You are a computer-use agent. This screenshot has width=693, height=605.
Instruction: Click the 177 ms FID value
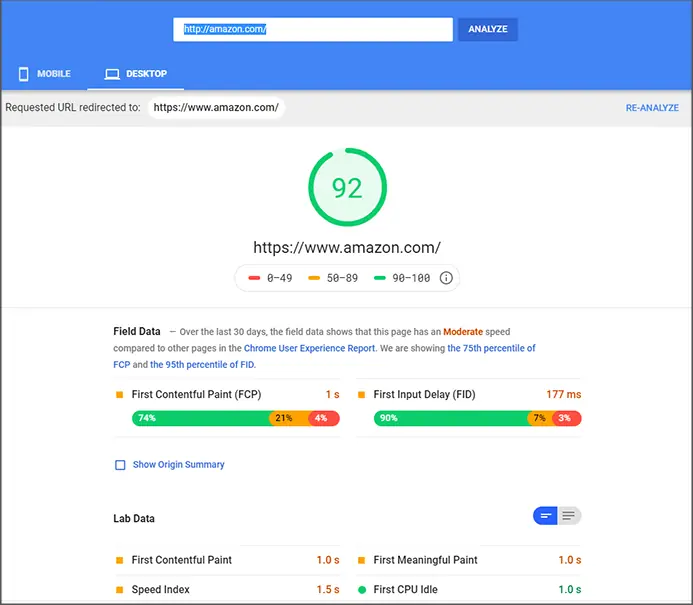564,394
